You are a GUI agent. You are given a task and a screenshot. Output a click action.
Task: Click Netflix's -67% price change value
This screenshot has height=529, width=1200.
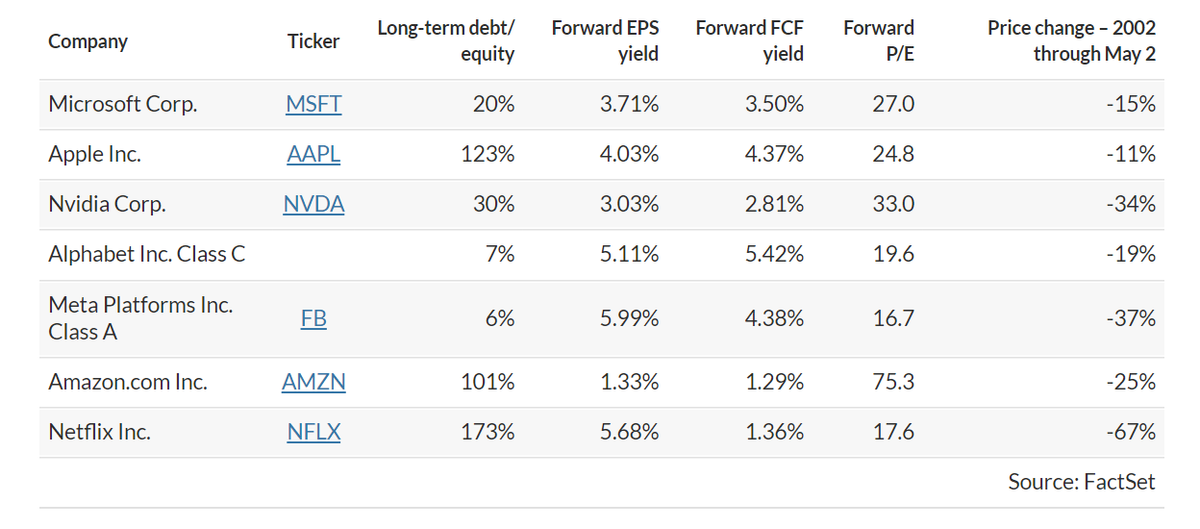tap(1133, 432)
